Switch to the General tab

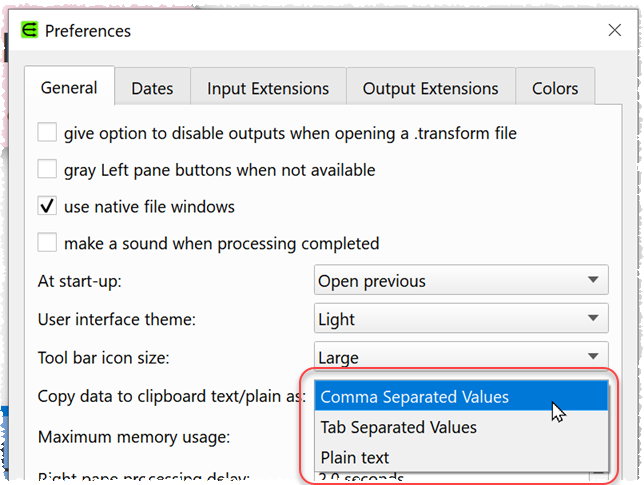[69, 88]
